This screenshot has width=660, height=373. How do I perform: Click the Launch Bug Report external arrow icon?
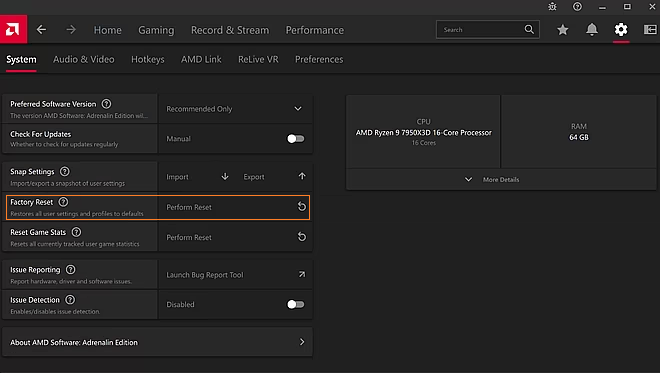point(302,274)
